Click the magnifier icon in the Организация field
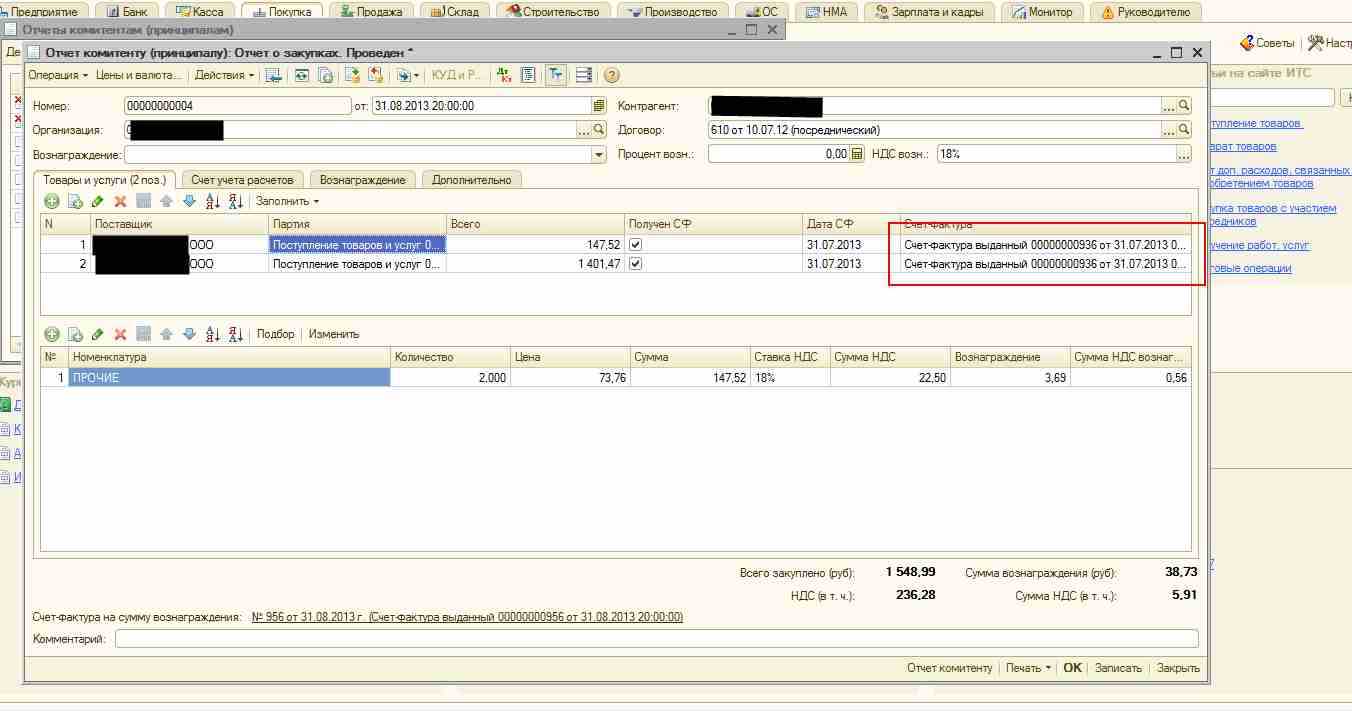1352x711 pixels. click(599, 130)
